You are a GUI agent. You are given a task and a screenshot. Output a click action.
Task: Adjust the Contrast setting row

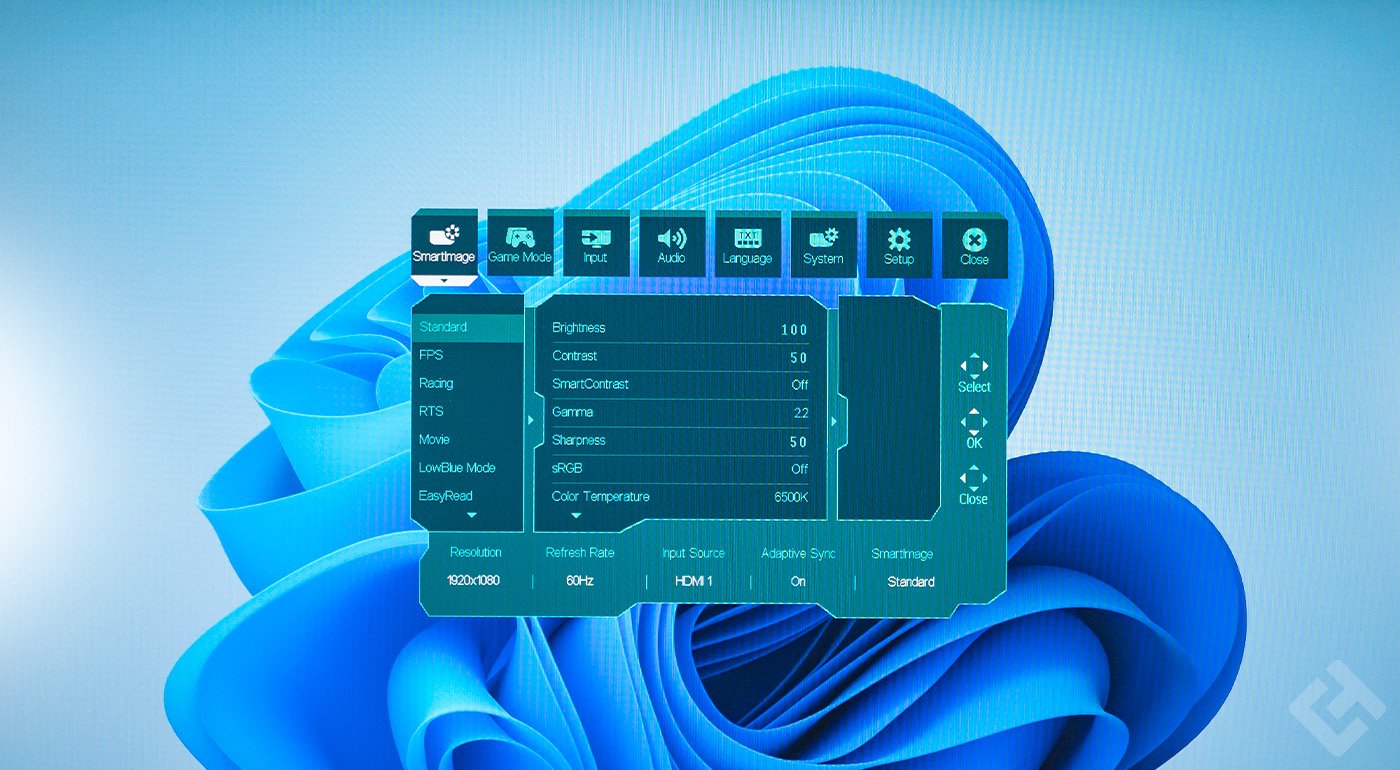point(680,357)
